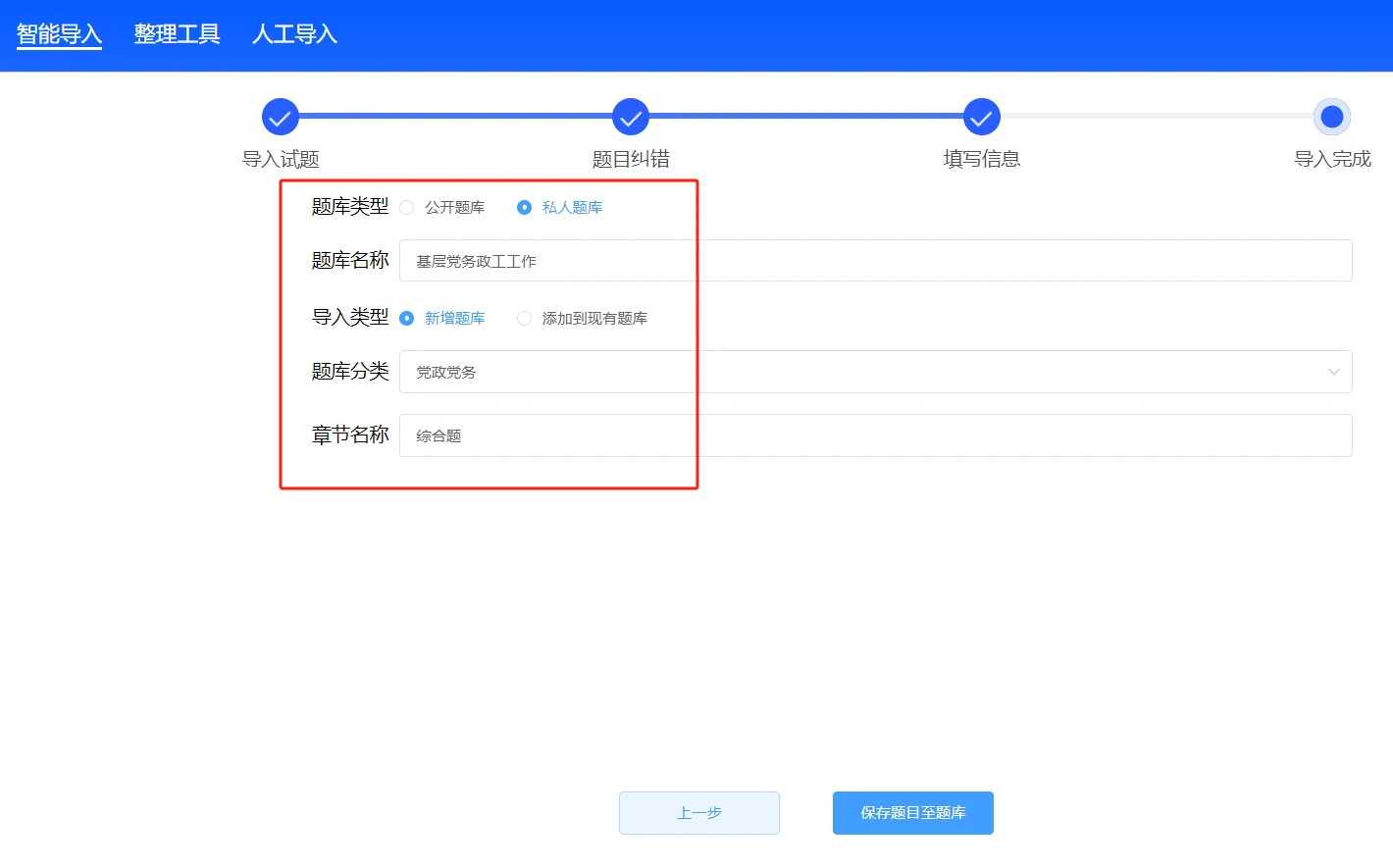1393x868 pixels.
Task: Click the 题目纠错 step checkmark icon
Action: coord(631,117)
